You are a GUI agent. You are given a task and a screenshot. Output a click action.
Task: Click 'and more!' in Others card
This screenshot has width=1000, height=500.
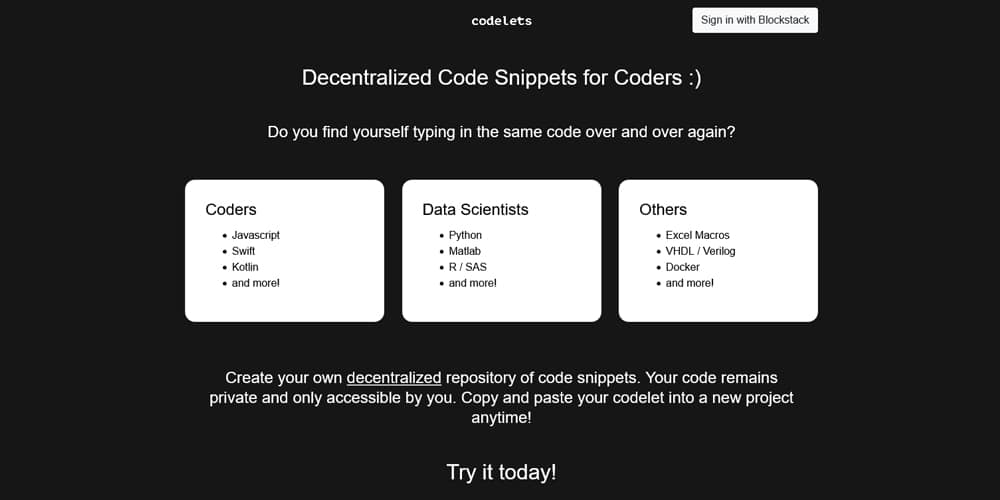click(689, 283)
